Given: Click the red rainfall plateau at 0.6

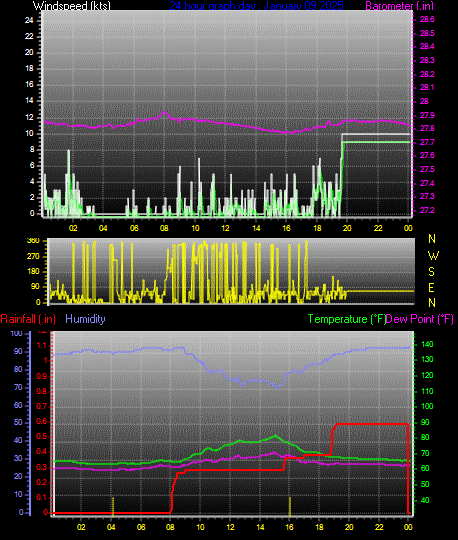Looking at the screenshot, I should click(372, 424).
